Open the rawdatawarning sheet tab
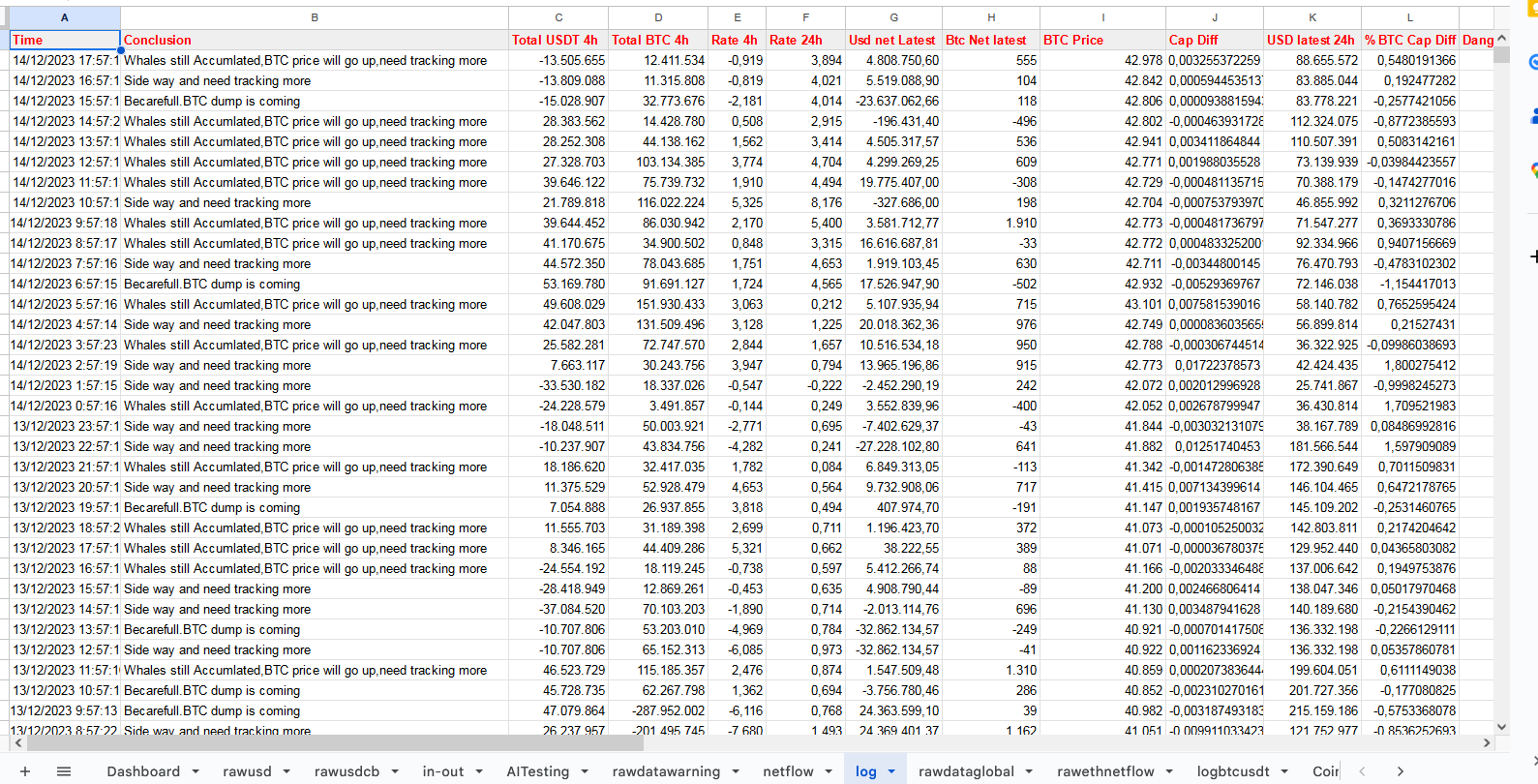This screenshot has height=784, width=1538. coord(666,771)
